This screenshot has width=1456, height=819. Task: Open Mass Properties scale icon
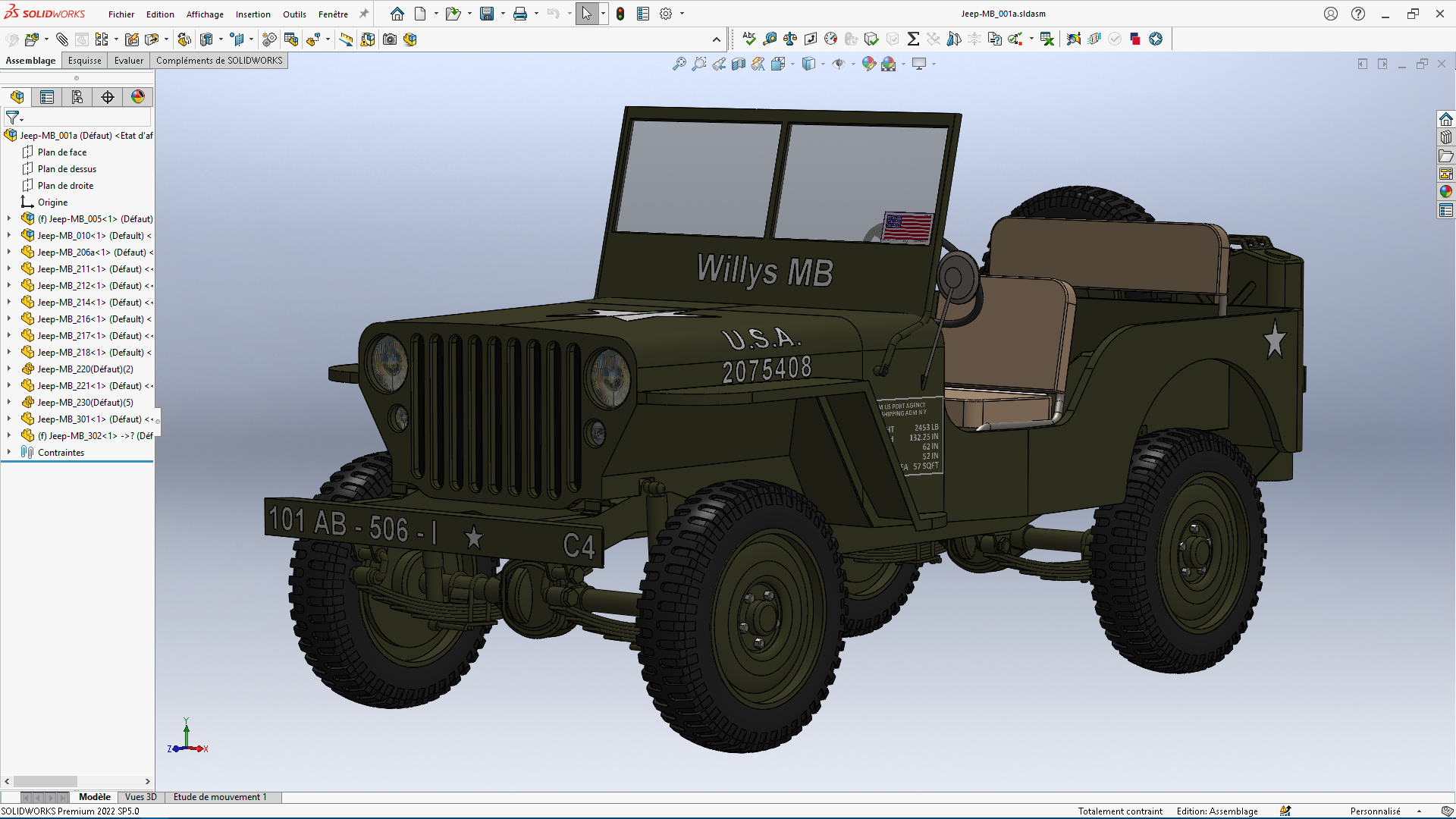click(x=790, y=39)
